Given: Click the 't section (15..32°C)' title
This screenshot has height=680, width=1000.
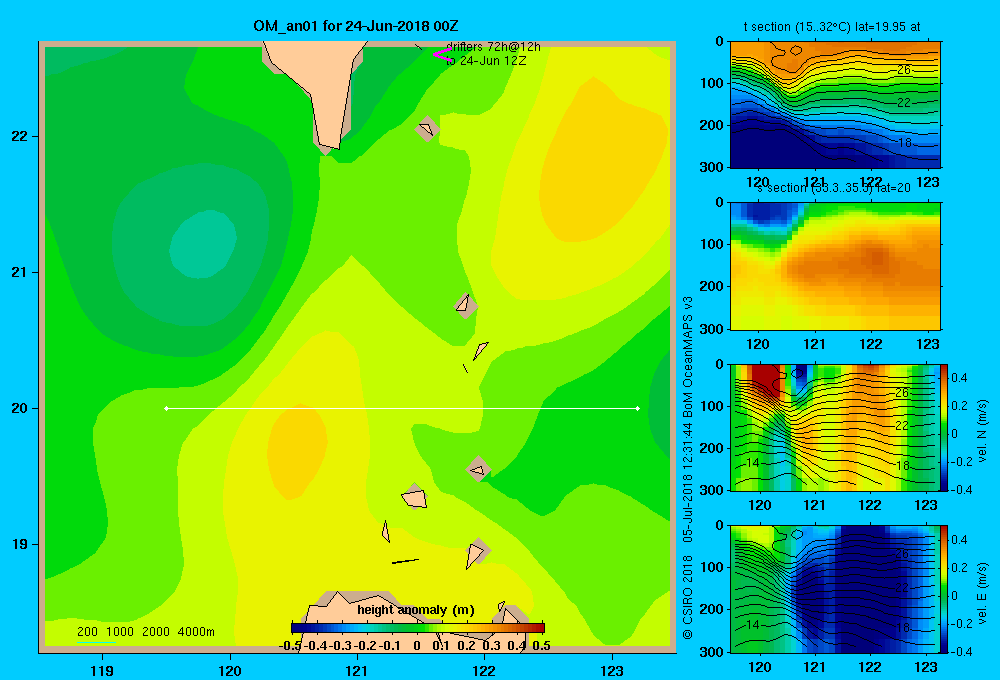Looking at the screenshot, I should coord(832,27).
